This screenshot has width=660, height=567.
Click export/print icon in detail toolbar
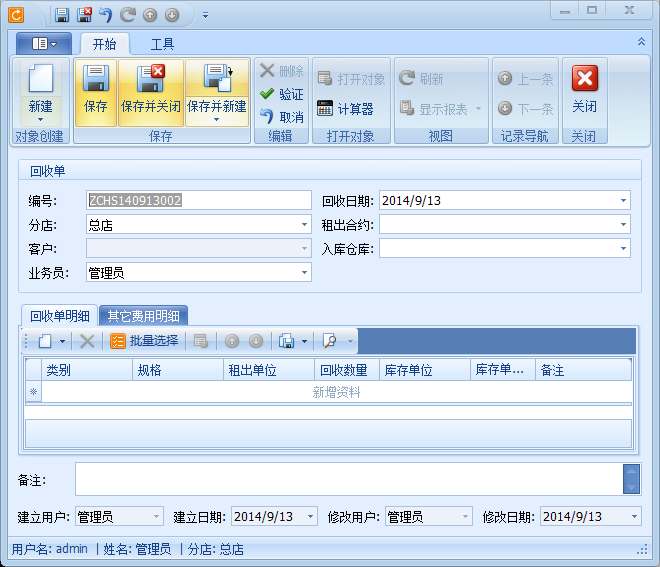287,341
